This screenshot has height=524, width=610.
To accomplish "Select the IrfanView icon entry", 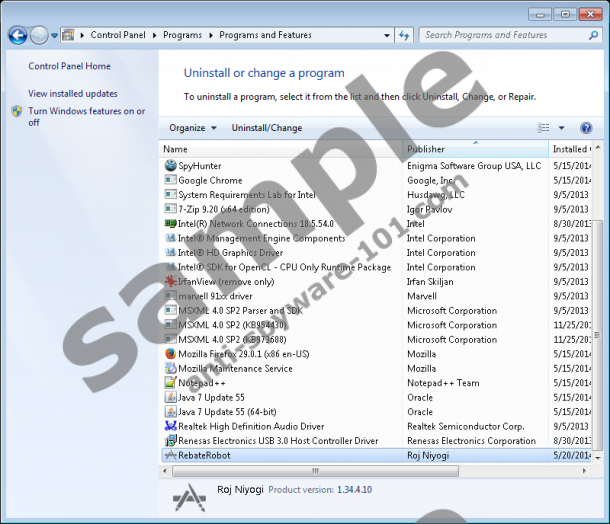I will (x=170, y=282).
